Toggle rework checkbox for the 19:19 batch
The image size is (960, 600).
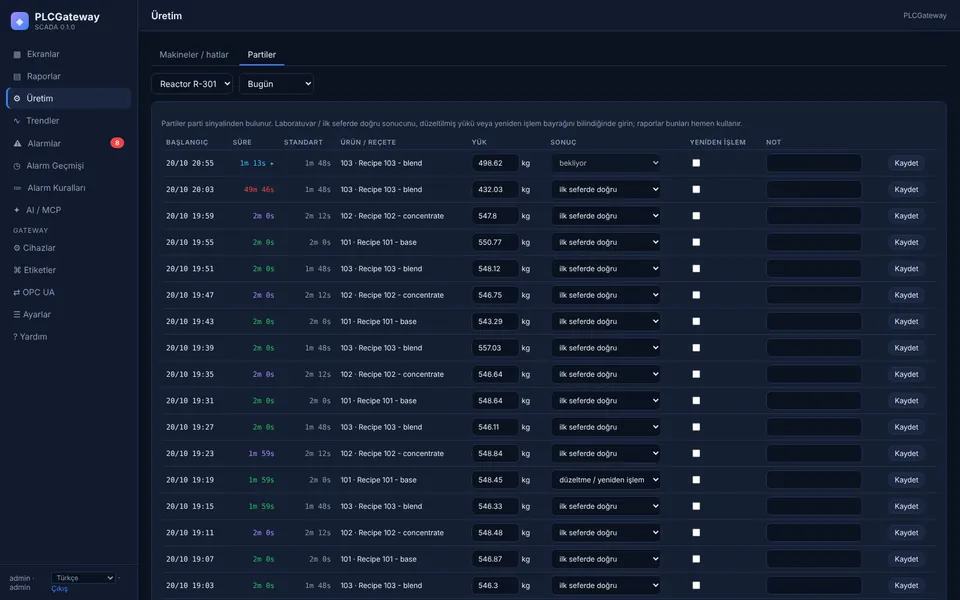point(696,480)
